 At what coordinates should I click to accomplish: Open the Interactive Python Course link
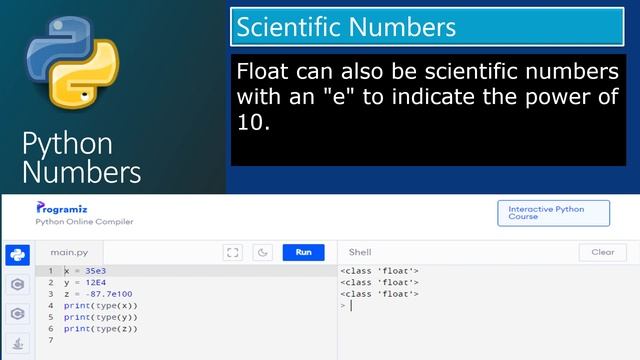pos(553,213)
